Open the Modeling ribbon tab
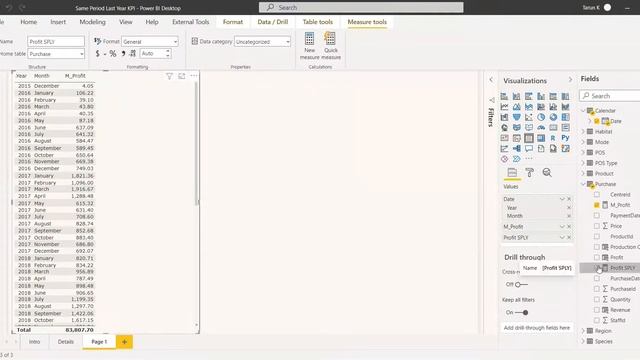 tap(92, 22)
